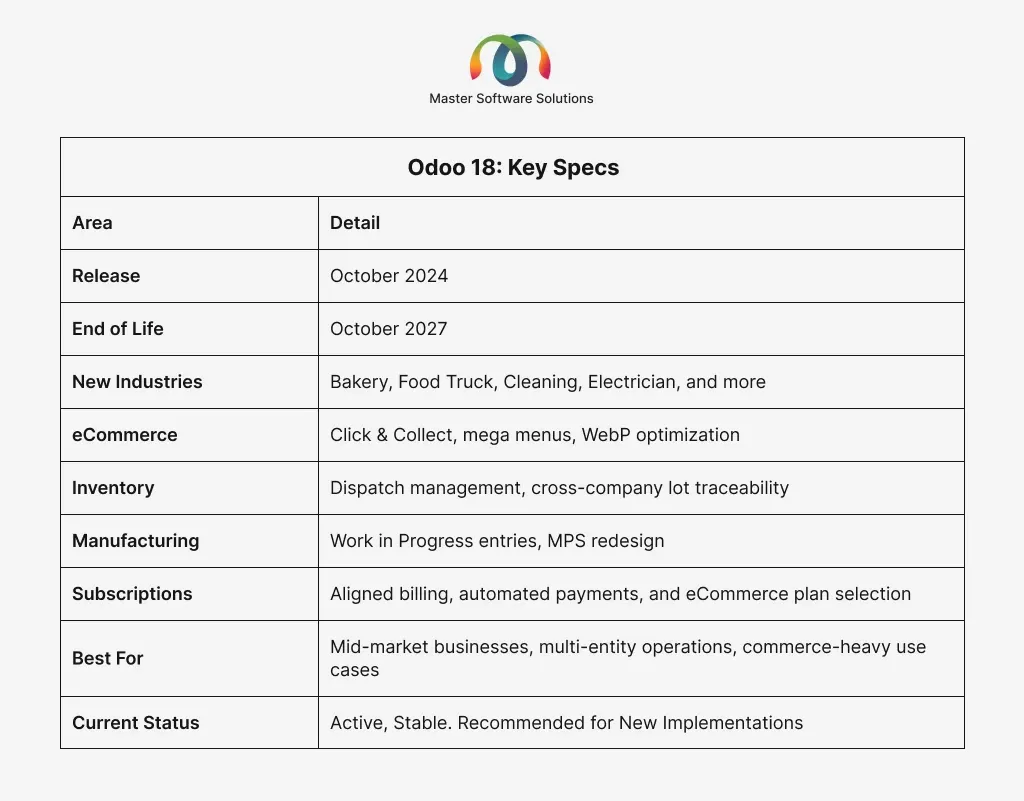Click the Mid-market businesses detail cell
The image size is (1024, 801).
(x=627, y=658)
